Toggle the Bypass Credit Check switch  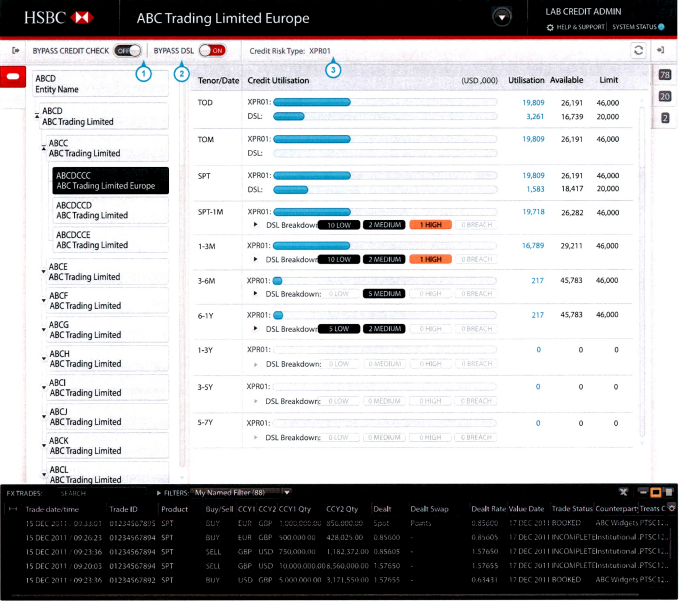coord(127,50)
